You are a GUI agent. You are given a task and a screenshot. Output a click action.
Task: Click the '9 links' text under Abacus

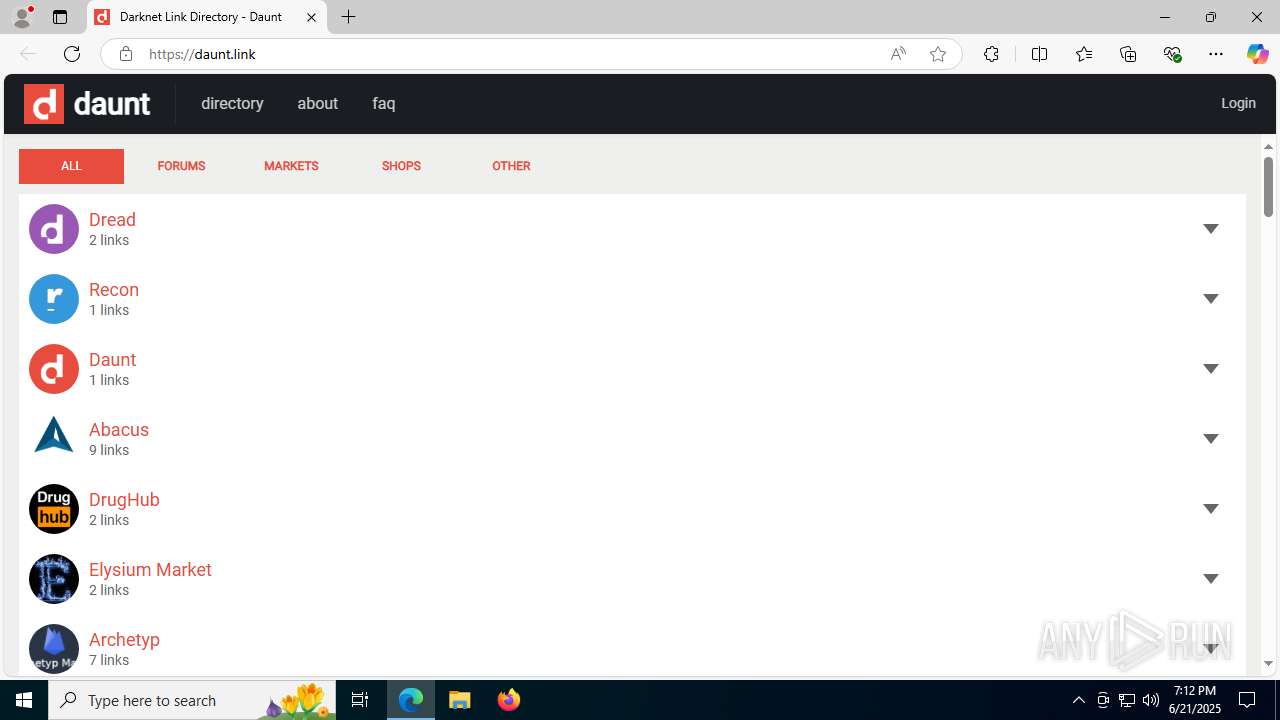pos(109,450)
